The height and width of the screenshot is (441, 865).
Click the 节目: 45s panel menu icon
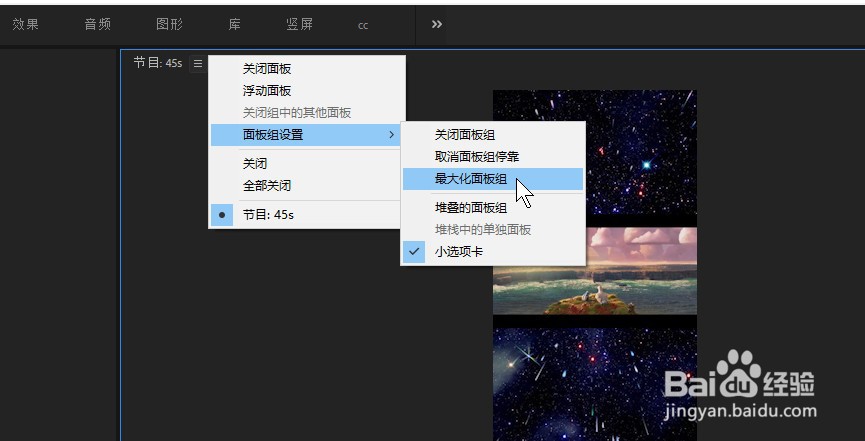click(198, 63)
